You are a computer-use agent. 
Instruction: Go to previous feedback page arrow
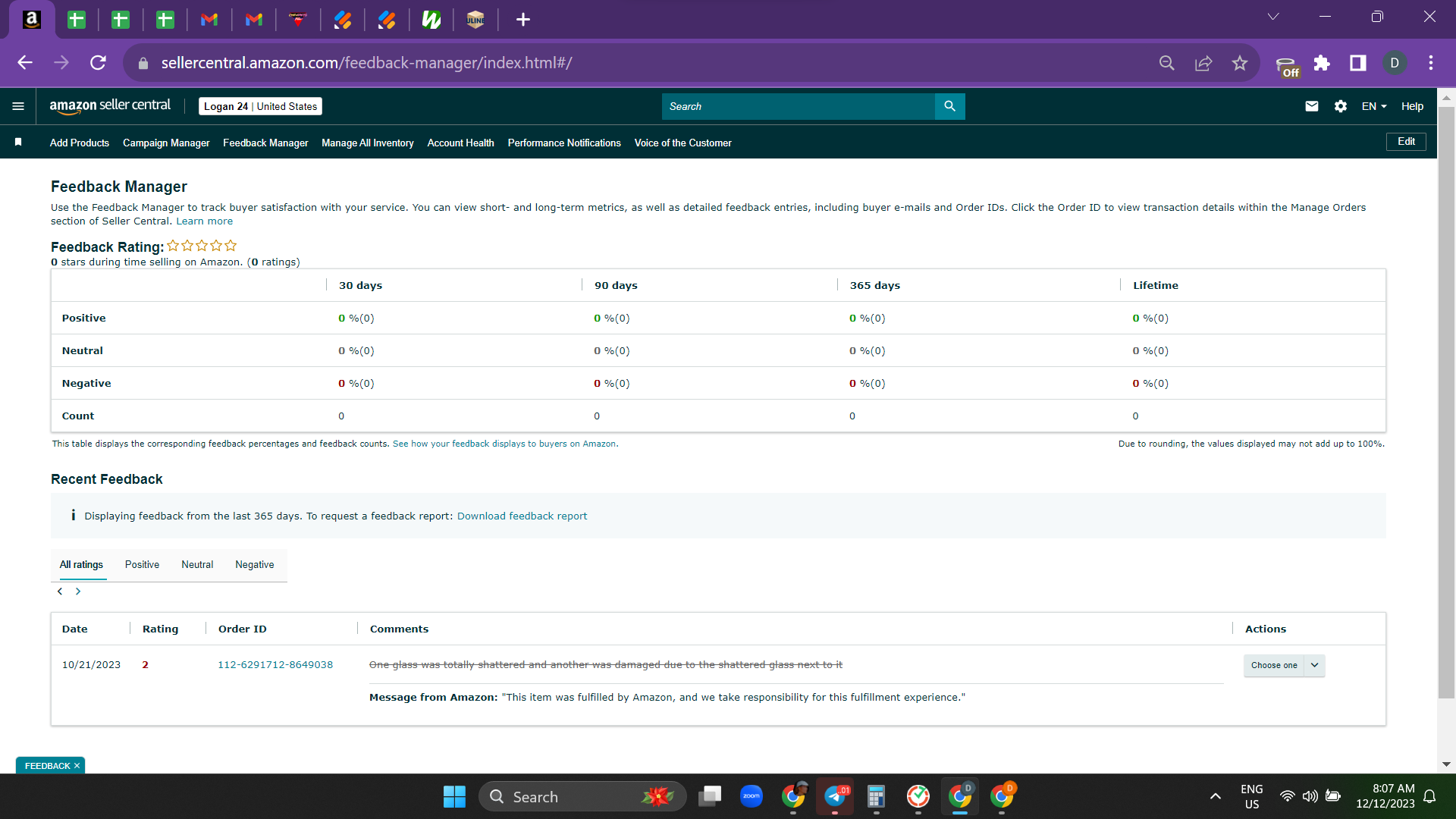(60, 591)
